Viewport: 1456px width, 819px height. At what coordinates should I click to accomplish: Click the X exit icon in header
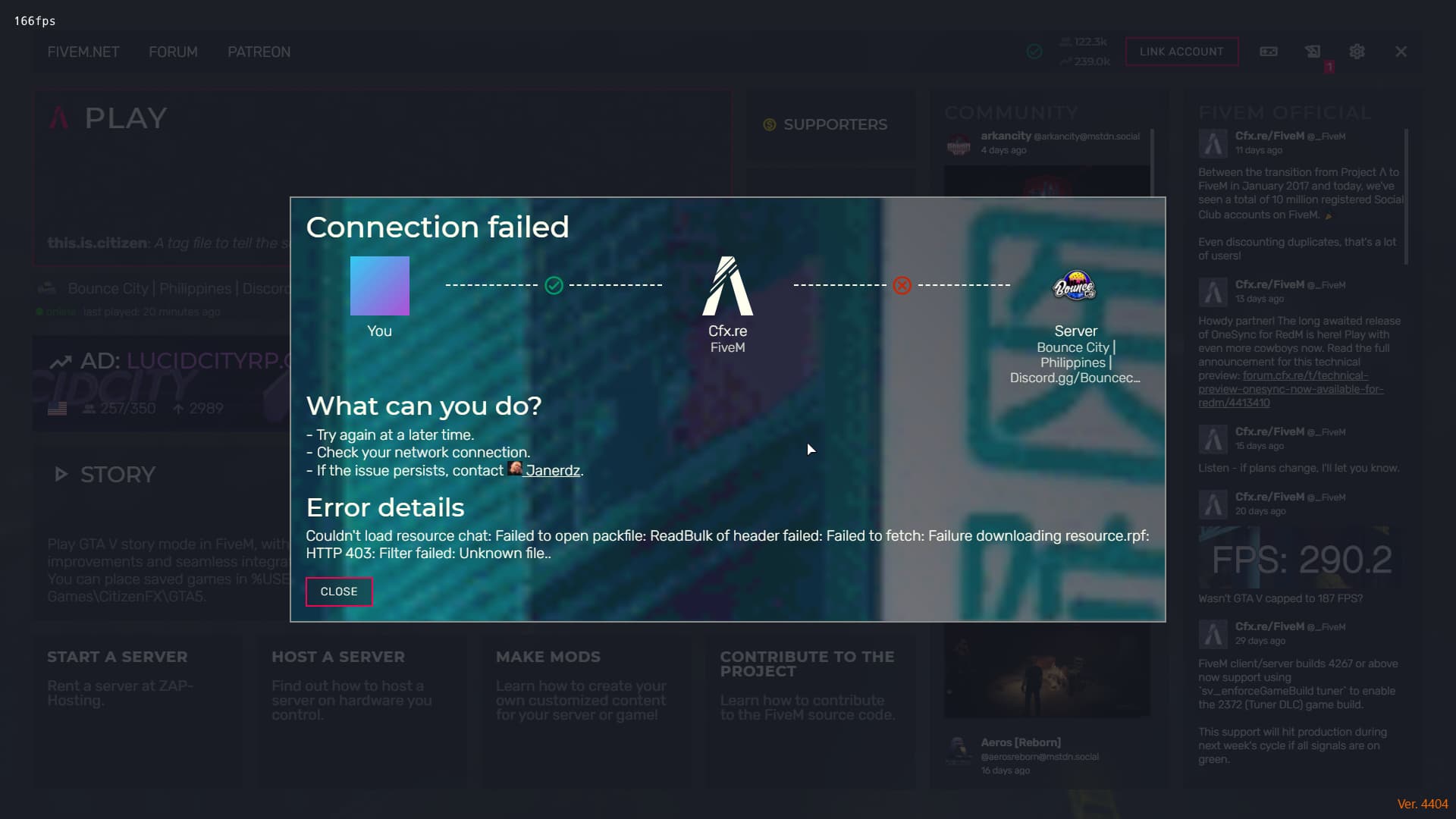[x=1401, y=52]
